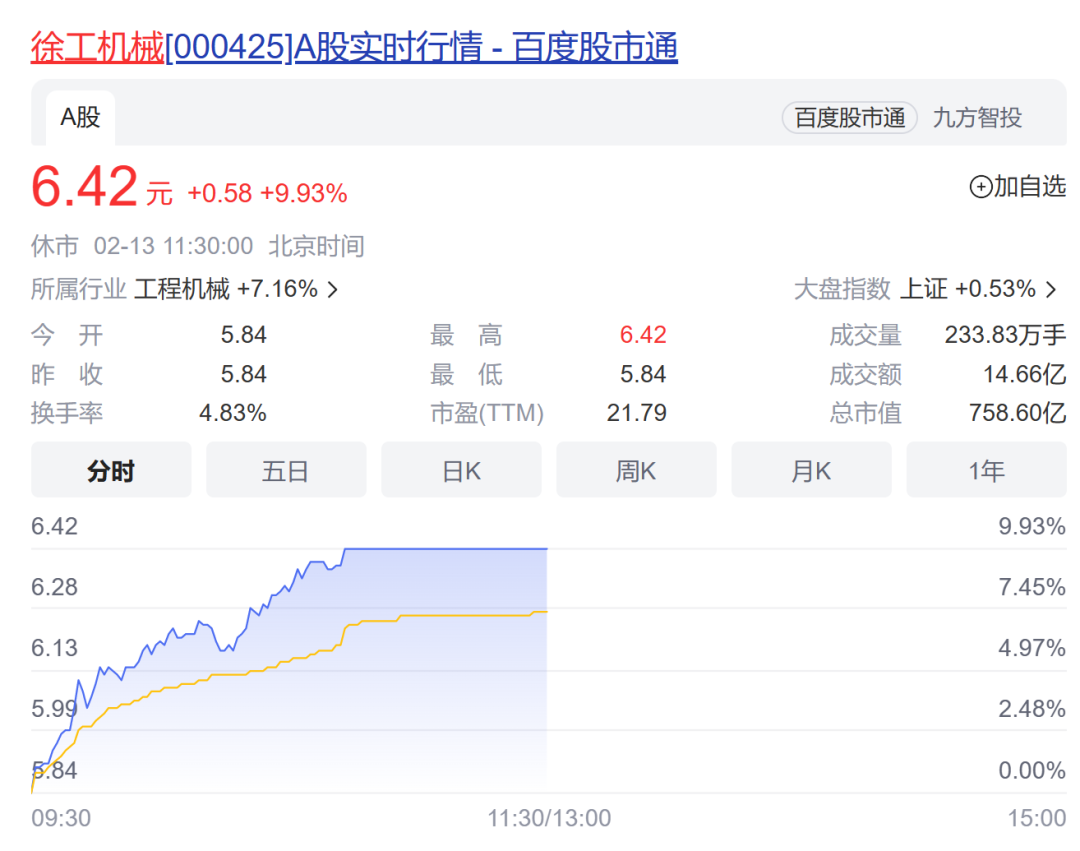The height and width of the screenshot is (851, 1080).
Task: Click the +0.58 price change value
Action: 220,193
